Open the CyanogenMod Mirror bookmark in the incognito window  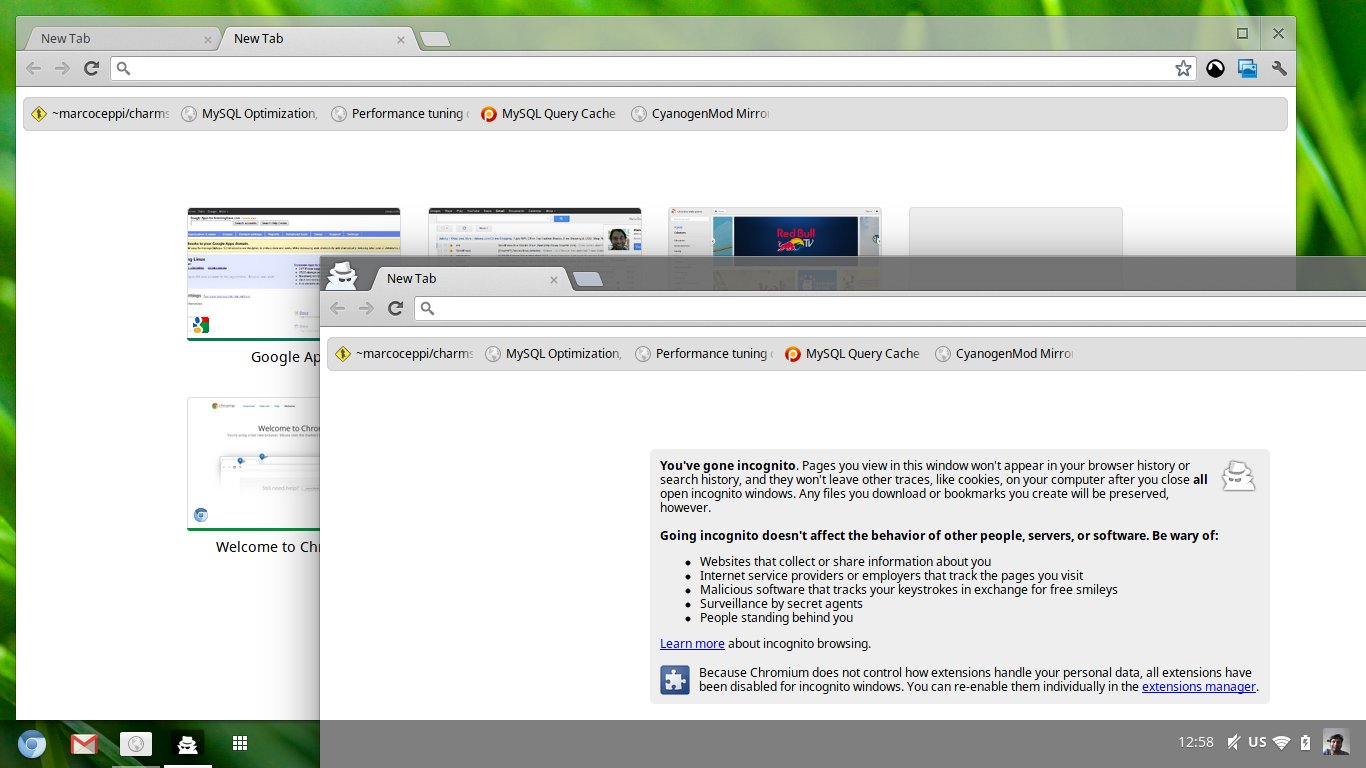click(1004, 354)
